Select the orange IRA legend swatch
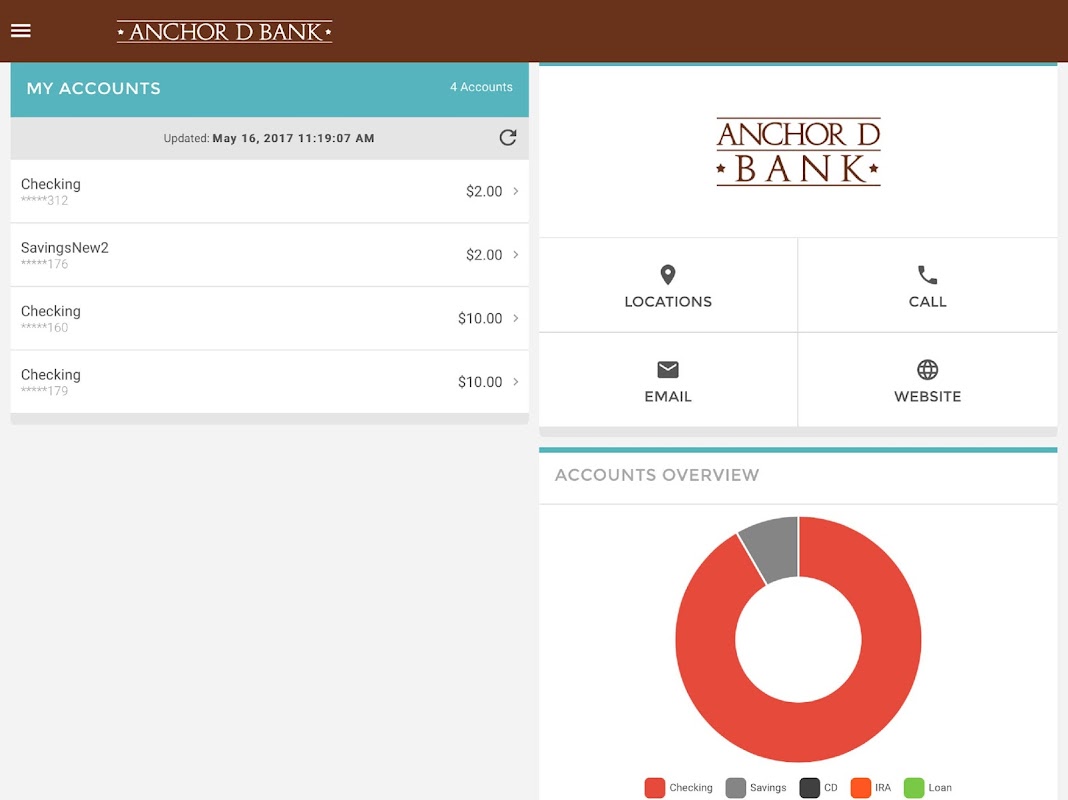This screenshot has width=1068, height=800. coord(860,787)
